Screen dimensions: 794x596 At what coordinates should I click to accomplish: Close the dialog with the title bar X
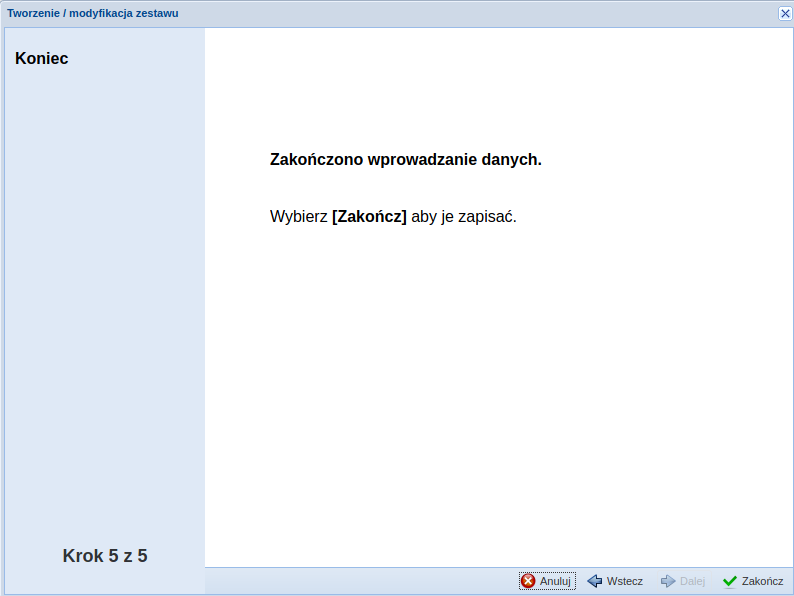click(x=785, y=13)
